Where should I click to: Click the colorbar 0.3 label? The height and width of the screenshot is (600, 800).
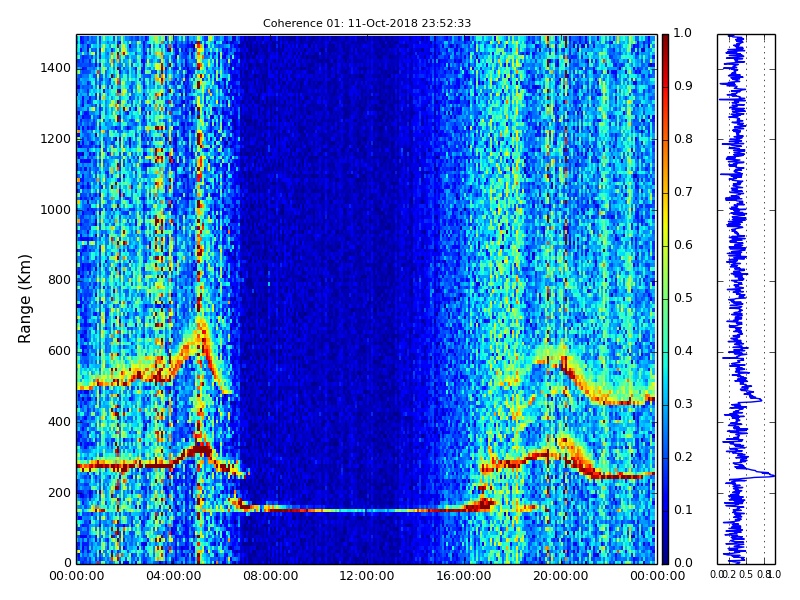(683, 404)
